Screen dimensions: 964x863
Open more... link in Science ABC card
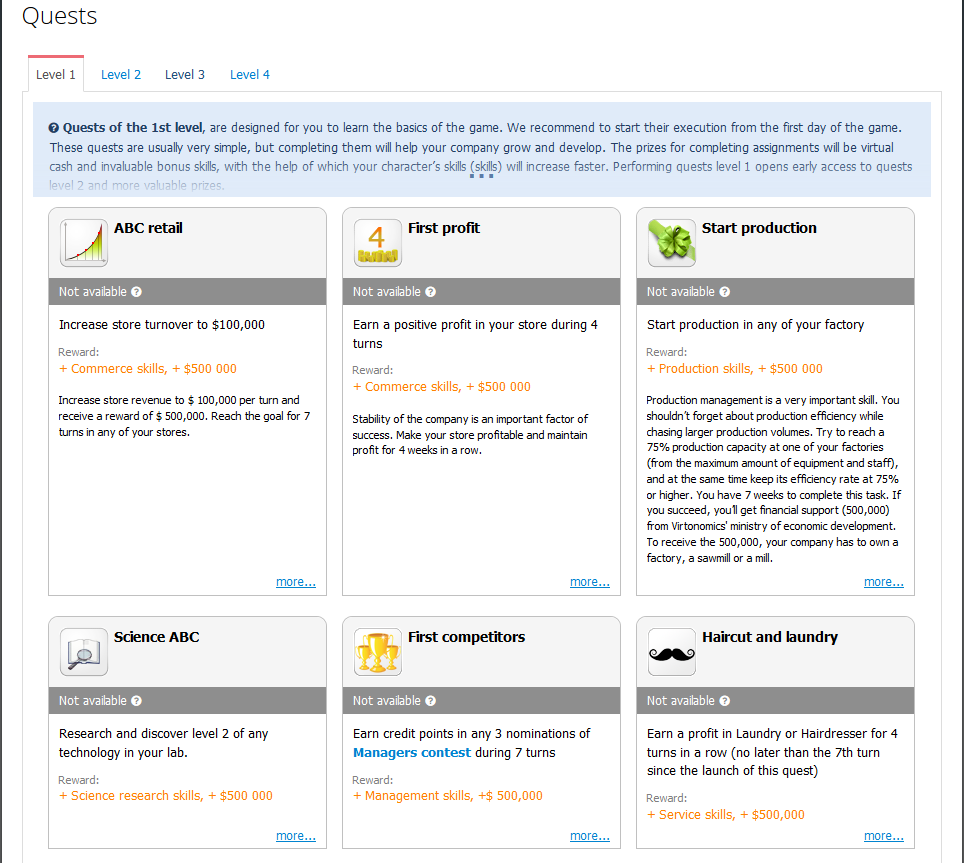click(296, 835)
